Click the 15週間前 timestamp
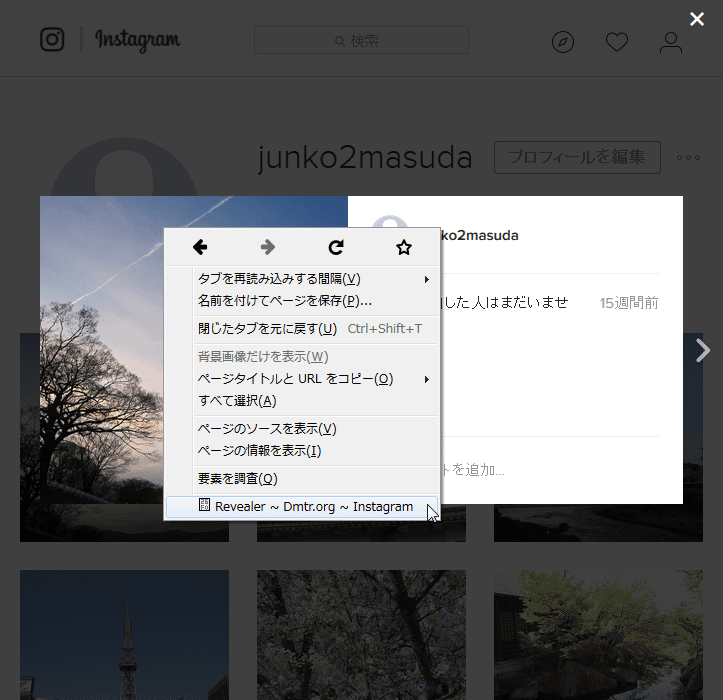 click(629, 303)
